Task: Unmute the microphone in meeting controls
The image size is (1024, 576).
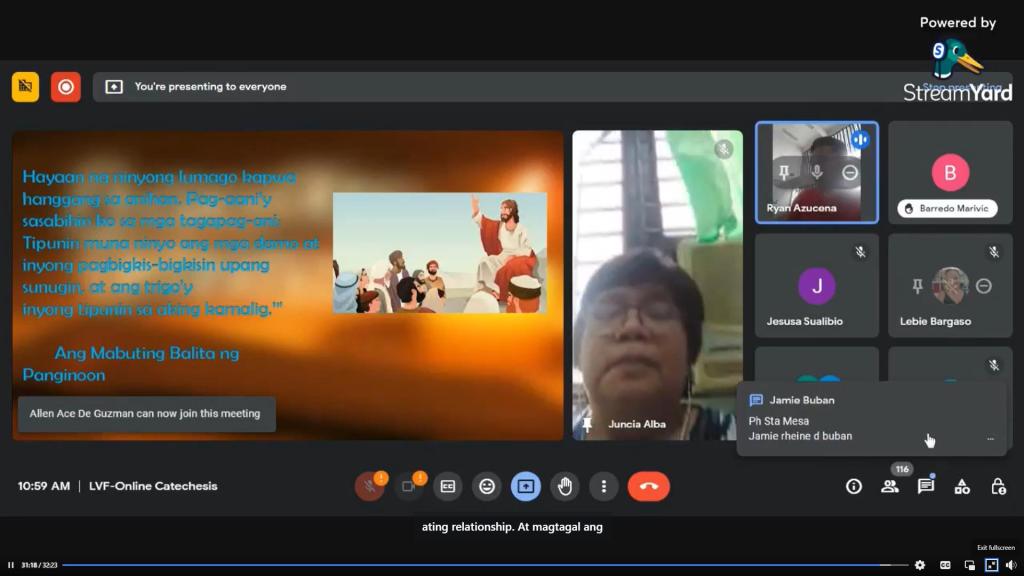Action: tap(369, 486)
